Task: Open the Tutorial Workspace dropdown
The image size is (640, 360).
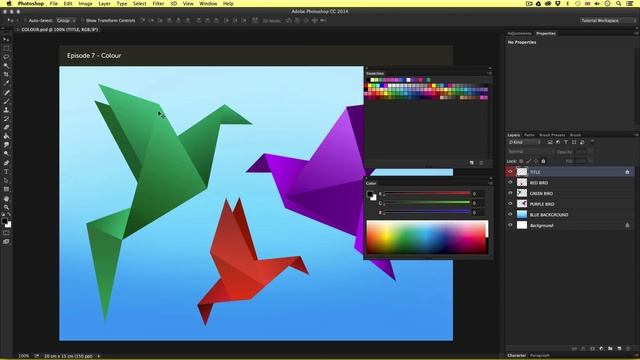Action: coord(607,20)
